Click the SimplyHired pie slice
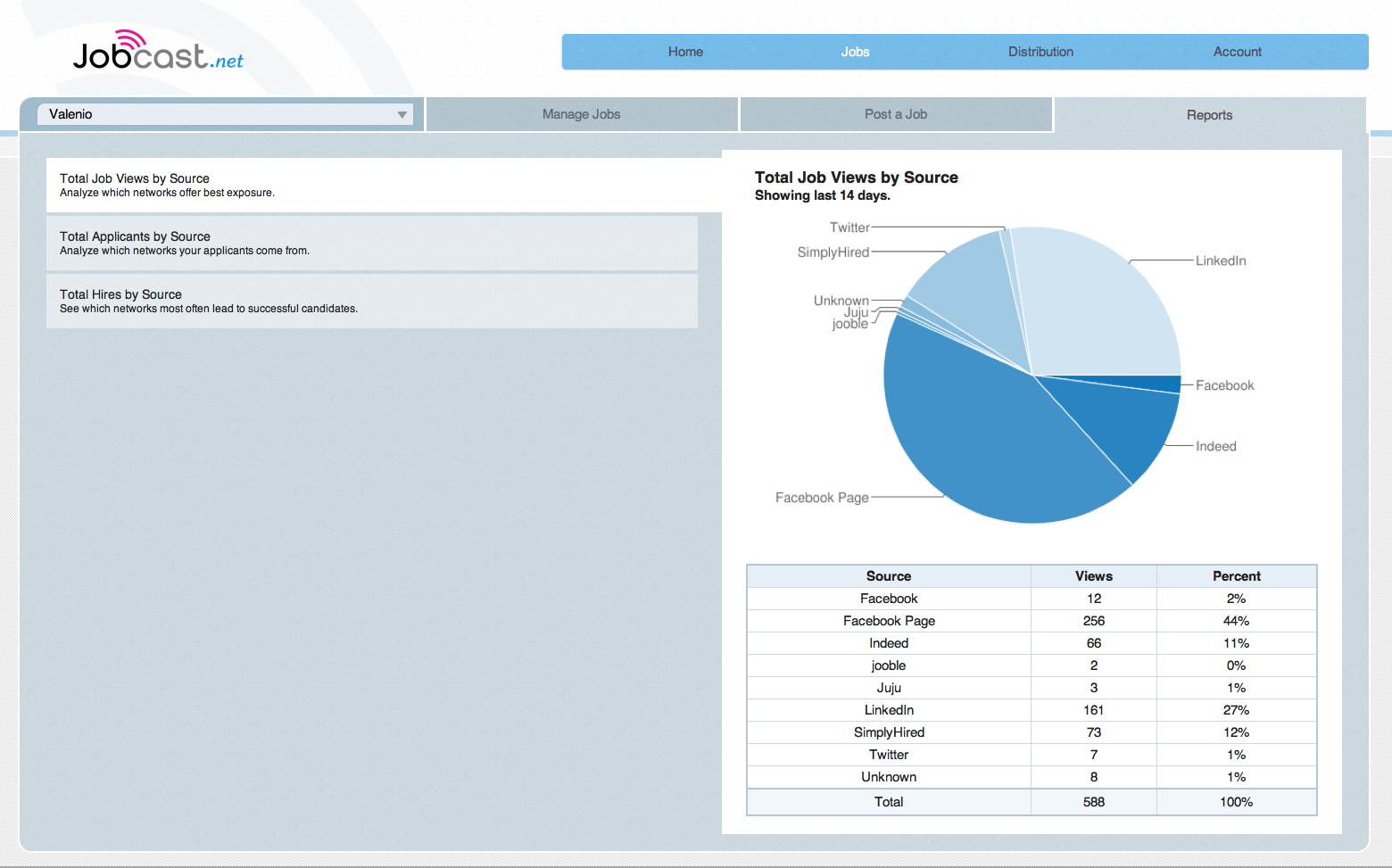Image resolution: width=1392 pixels, height=868 pixels. point(977,299)
